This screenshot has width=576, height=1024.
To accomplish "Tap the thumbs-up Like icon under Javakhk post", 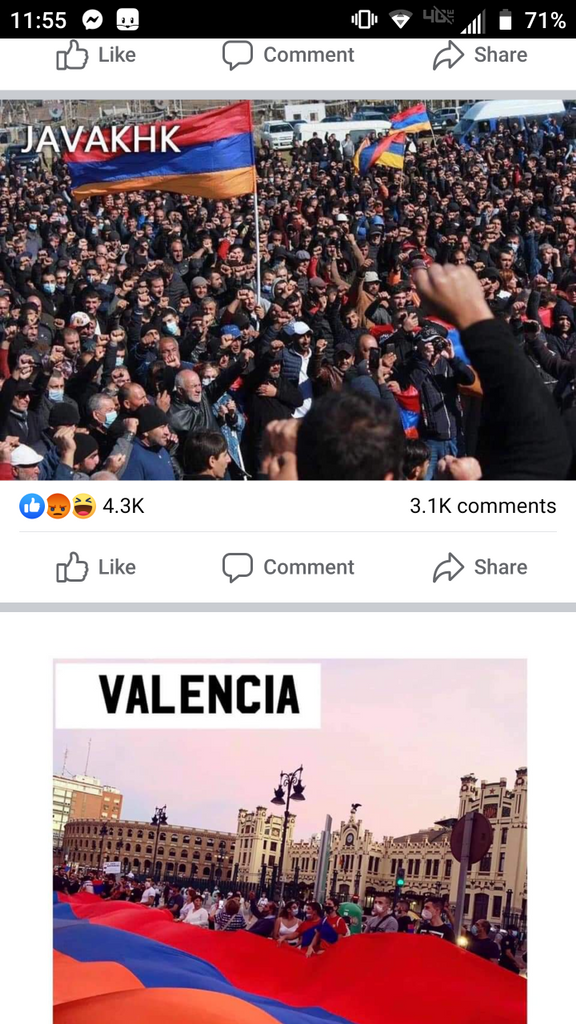I will coord(72,567).
